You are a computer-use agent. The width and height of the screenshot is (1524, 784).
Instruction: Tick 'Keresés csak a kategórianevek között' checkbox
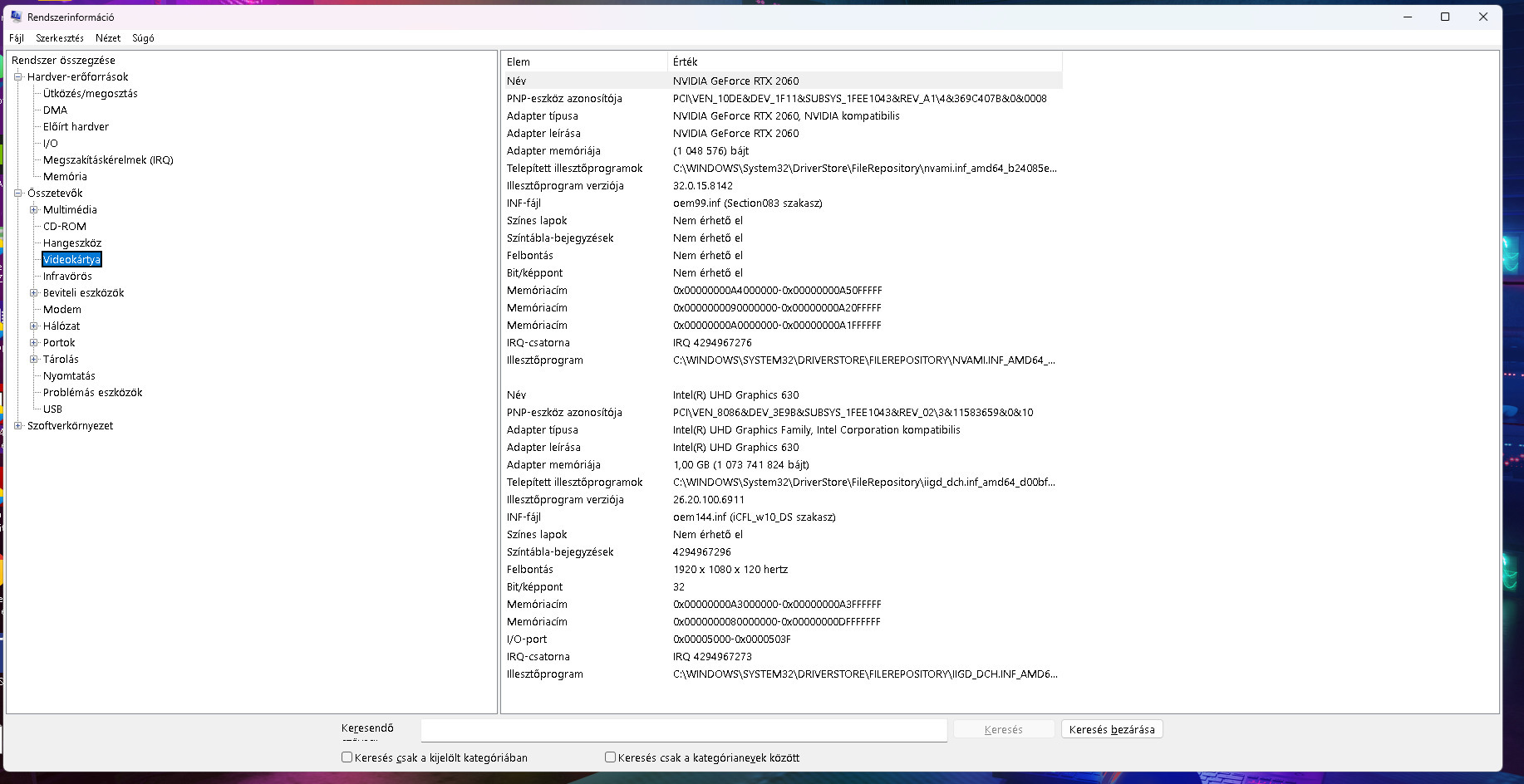coord(611,757)
